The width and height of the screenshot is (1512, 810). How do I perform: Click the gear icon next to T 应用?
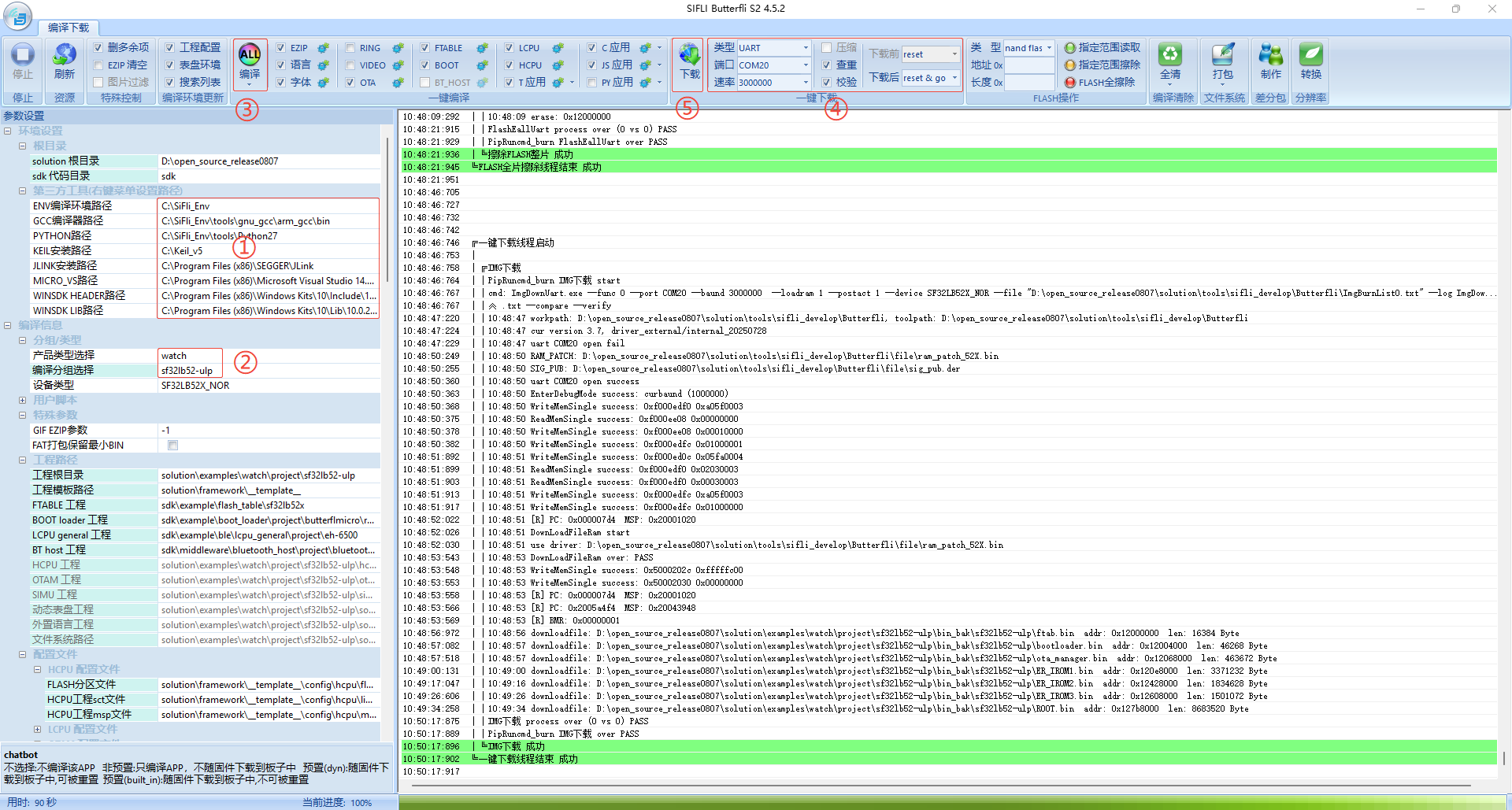click(558, 83)
